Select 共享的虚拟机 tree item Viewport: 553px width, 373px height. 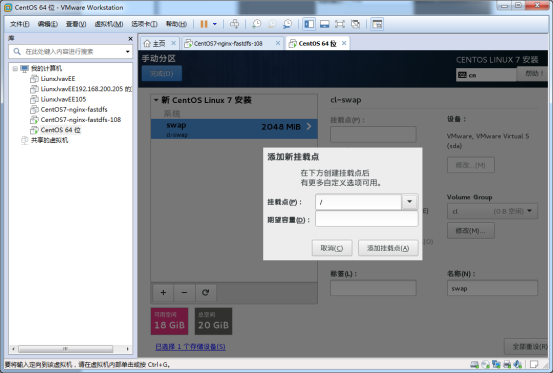(x=49, y=140)
